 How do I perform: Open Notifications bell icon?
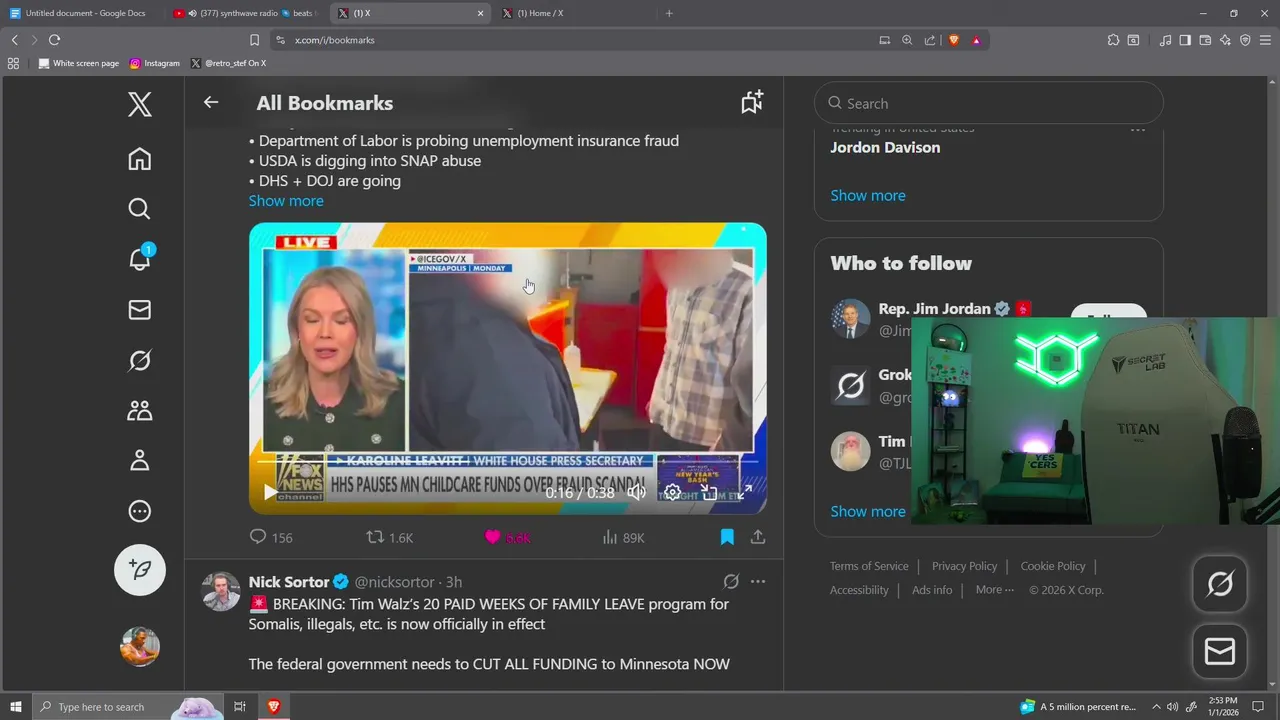click(x=140, y=259)
